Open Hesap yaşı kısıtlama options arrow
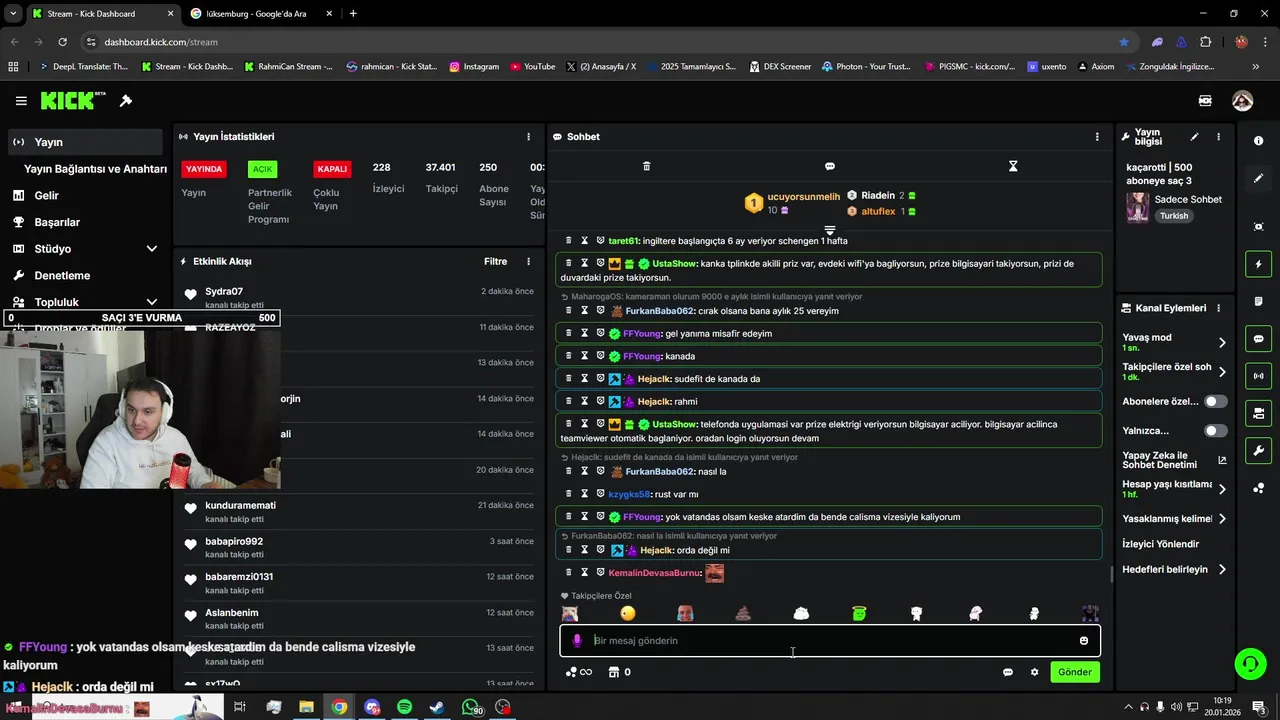 (1222, 489)
